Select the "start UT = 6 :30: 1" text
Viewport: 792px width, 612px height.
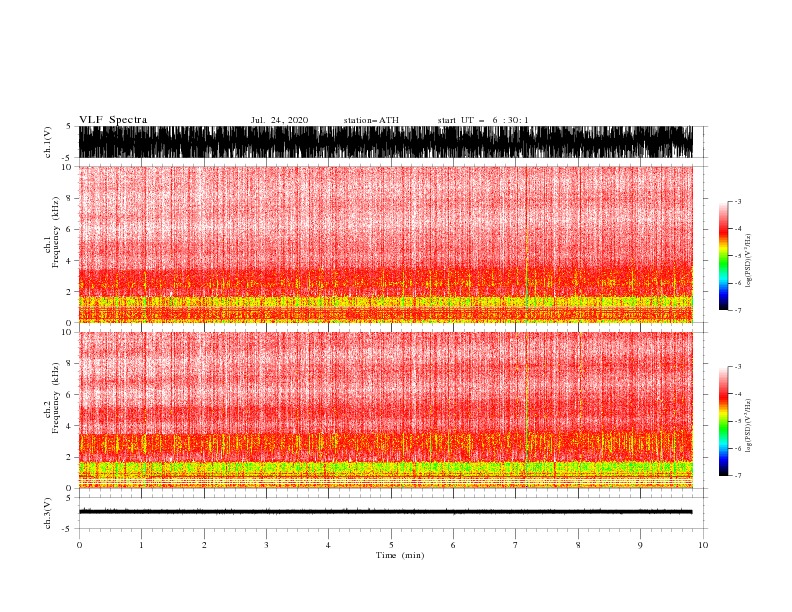tap(483, 120)
